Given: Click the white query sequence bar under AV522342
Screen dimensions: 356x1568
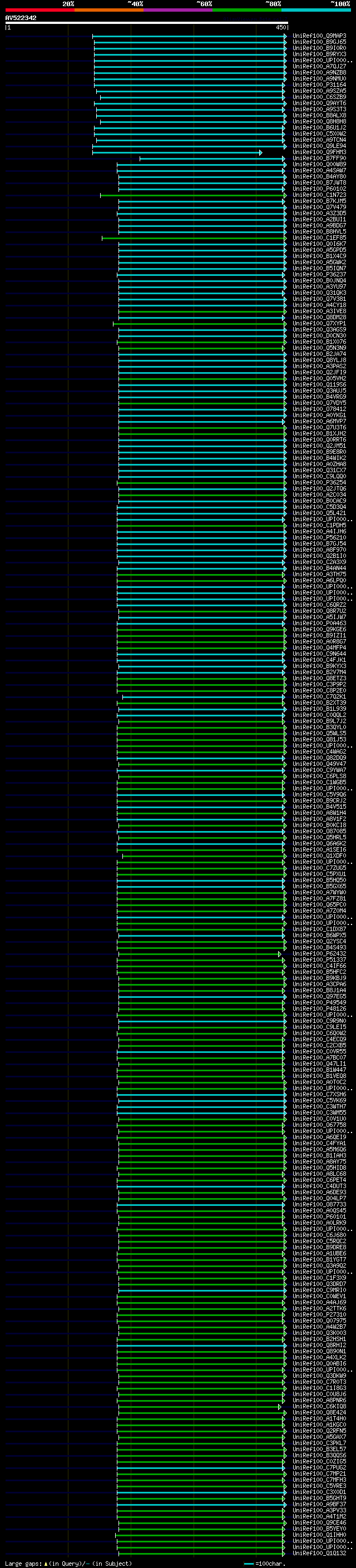Looking at the screenshot, I should 147,22.
